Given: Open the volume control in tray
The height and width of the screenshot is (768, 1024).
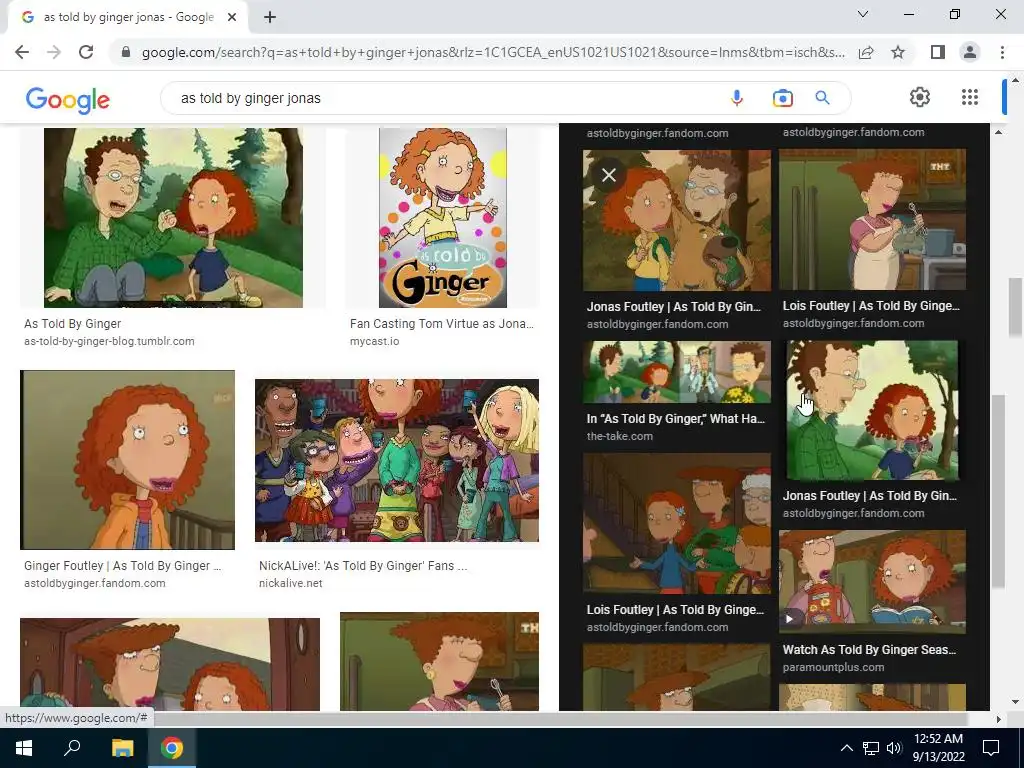Looking at the screenshot, I should pos(894,748).
